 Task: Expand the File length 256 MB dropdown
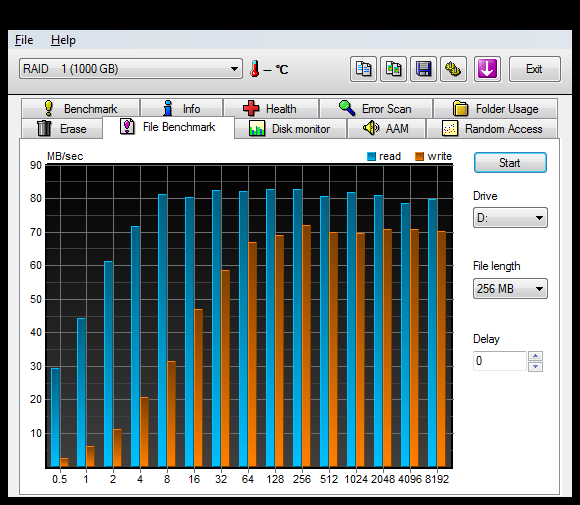[510, 289]
